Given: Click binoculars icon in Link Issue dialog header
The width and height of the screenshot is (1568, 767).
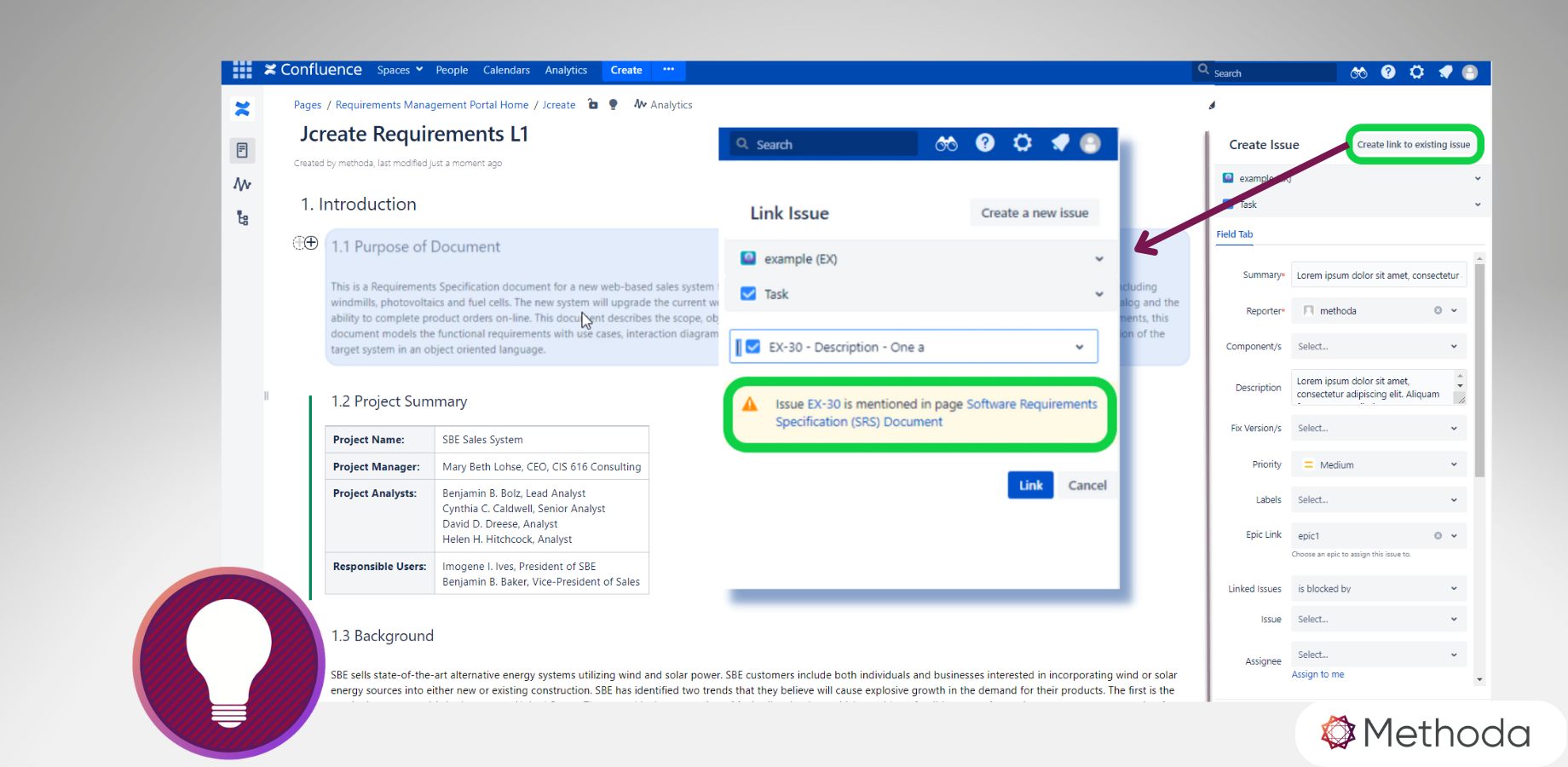Looking at the screenshot, I should pos(947,144).
